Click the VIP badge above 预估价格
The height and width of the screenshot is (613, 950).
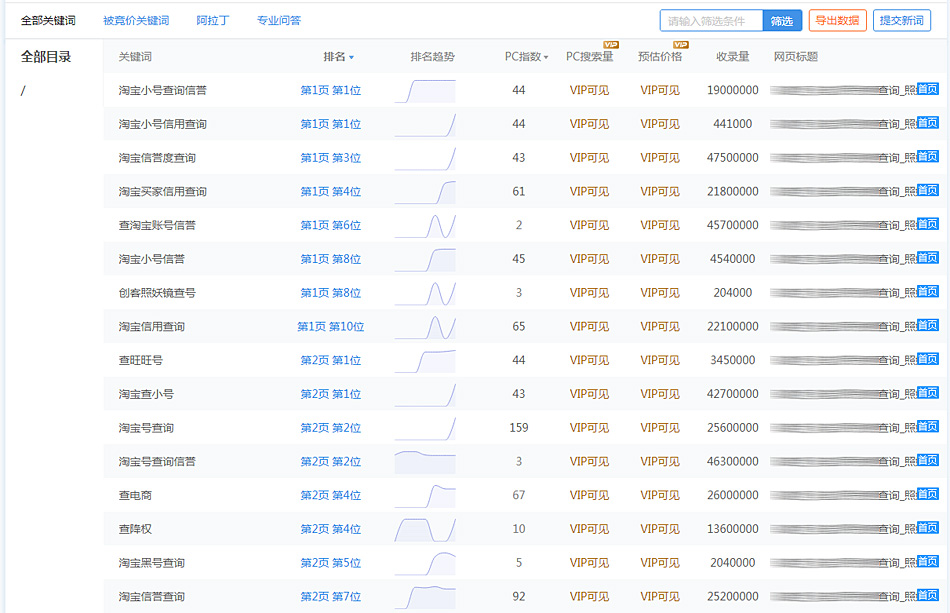pyautogui.click(x=681, y=44)
